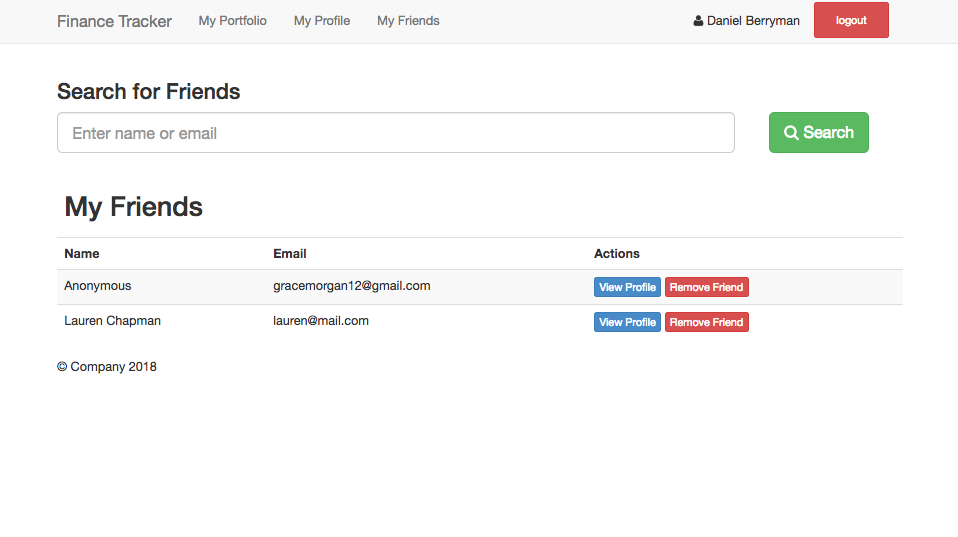Click the user icon beside Daniel Berryman
This screenshot has height=537, width=958.
pyautogui.click(x=698, y=21)
